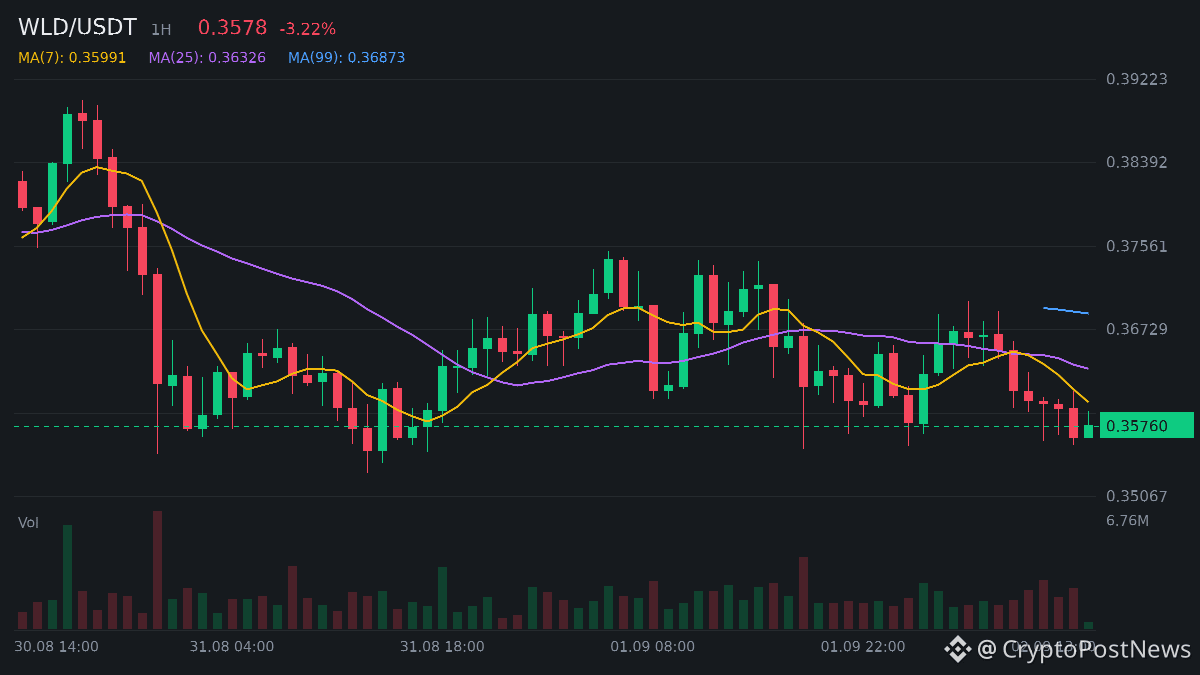Toggle the MA(7) indicator label

click(x=72, y=58)
